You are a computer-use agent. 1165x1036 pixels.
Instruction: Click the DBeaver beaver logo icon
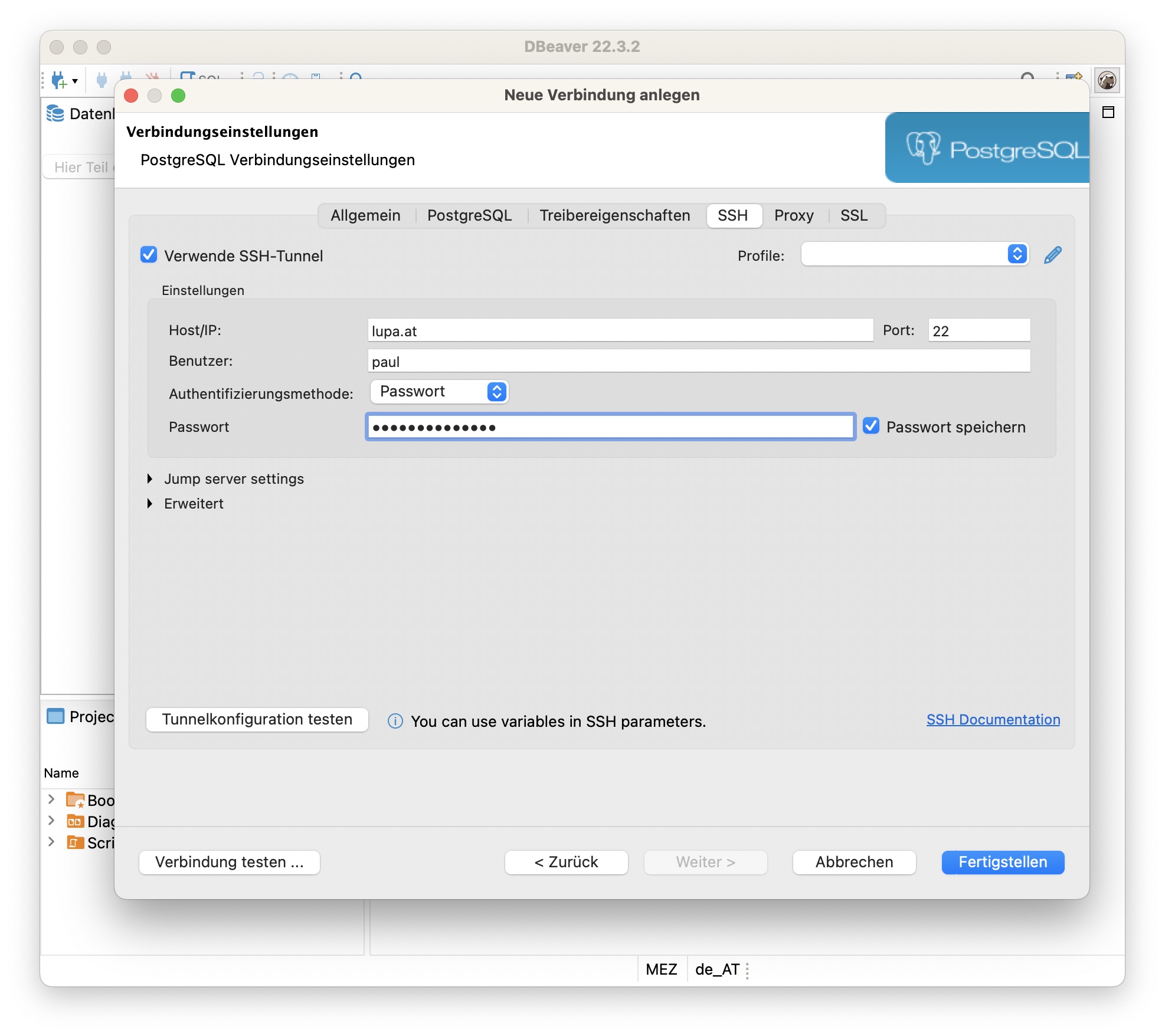pyautogui.click(x=1108, y=80)
